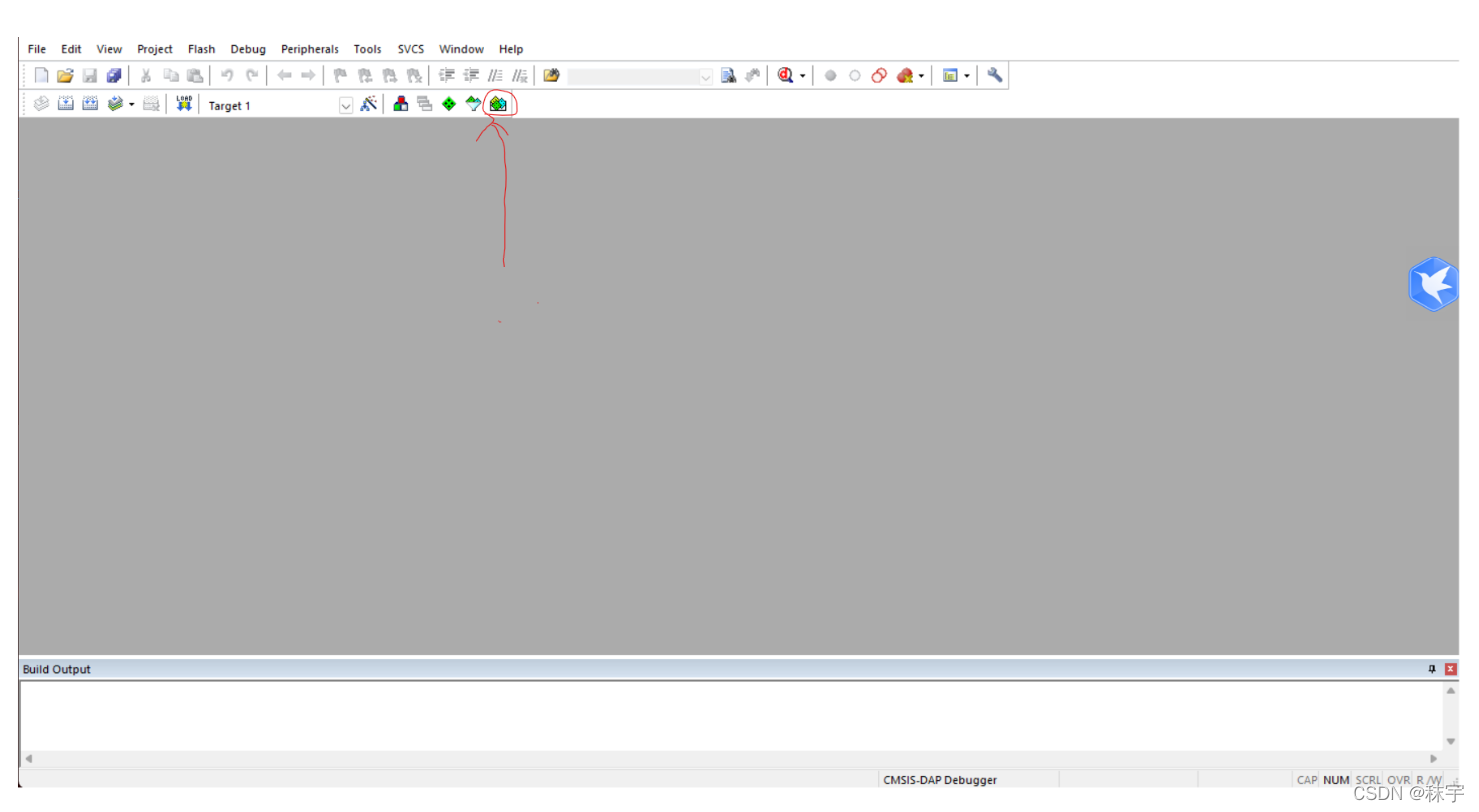Click the Select Software Packs icon
Screen dimensions: 1479x812
pos(473,104)
